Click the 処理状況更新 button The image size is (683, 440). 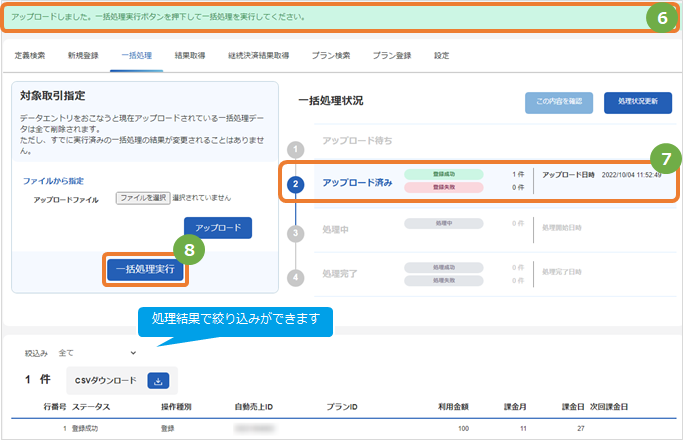tap(638, 103)
